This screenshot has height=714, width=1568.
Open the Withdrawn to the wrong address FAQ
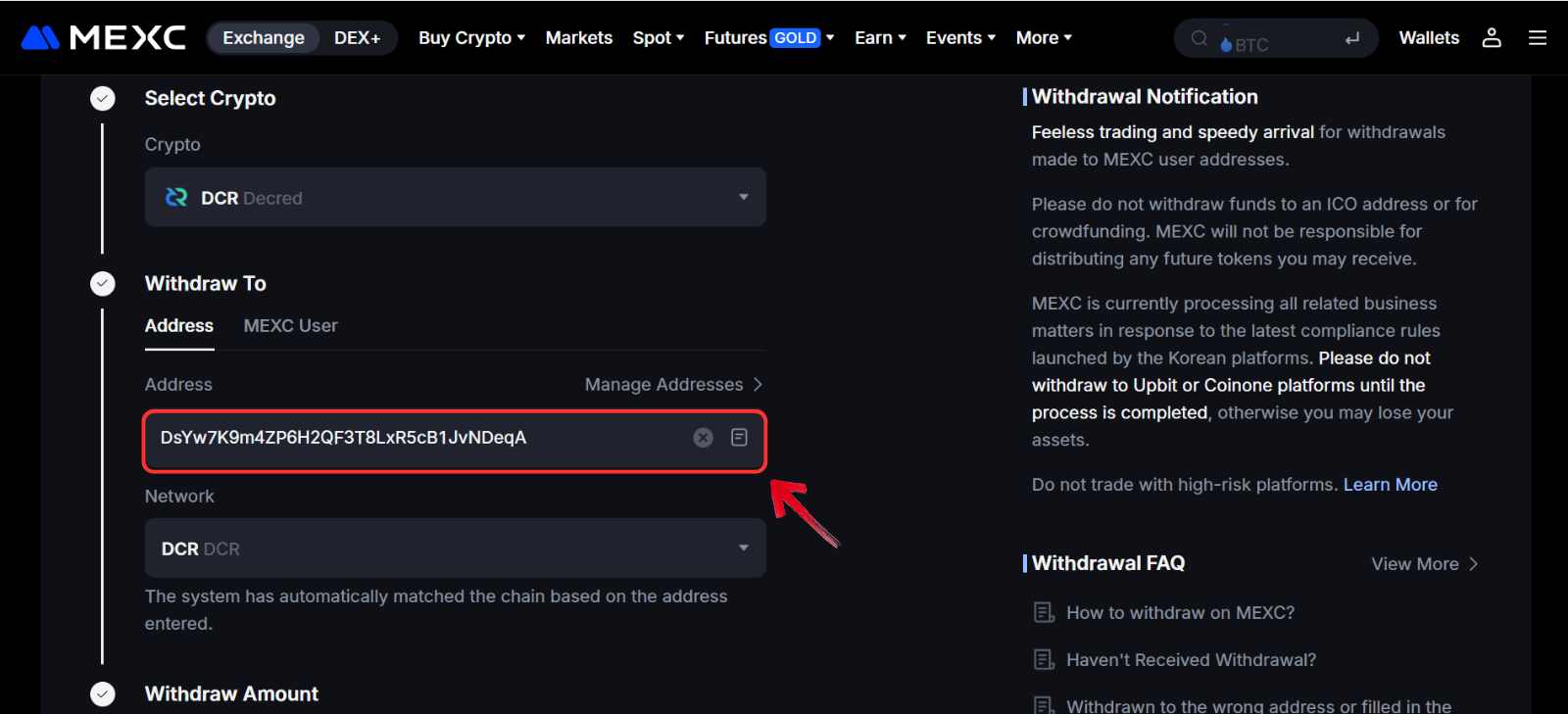click(x=1258, y=705)
